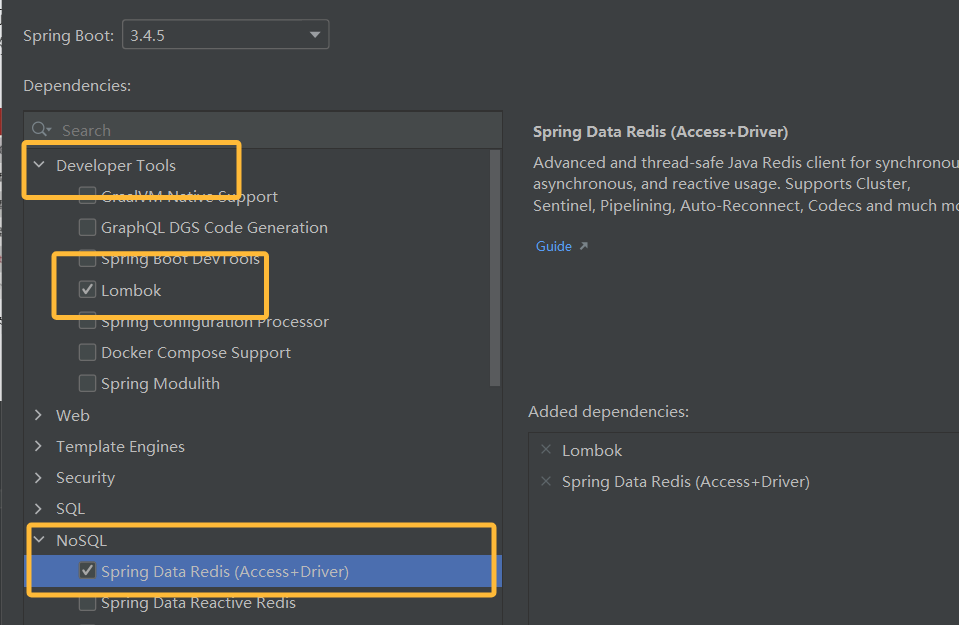The width and height of the screenshot is (959, 625).
Task: Expand the SQL category
Action: 39,508
